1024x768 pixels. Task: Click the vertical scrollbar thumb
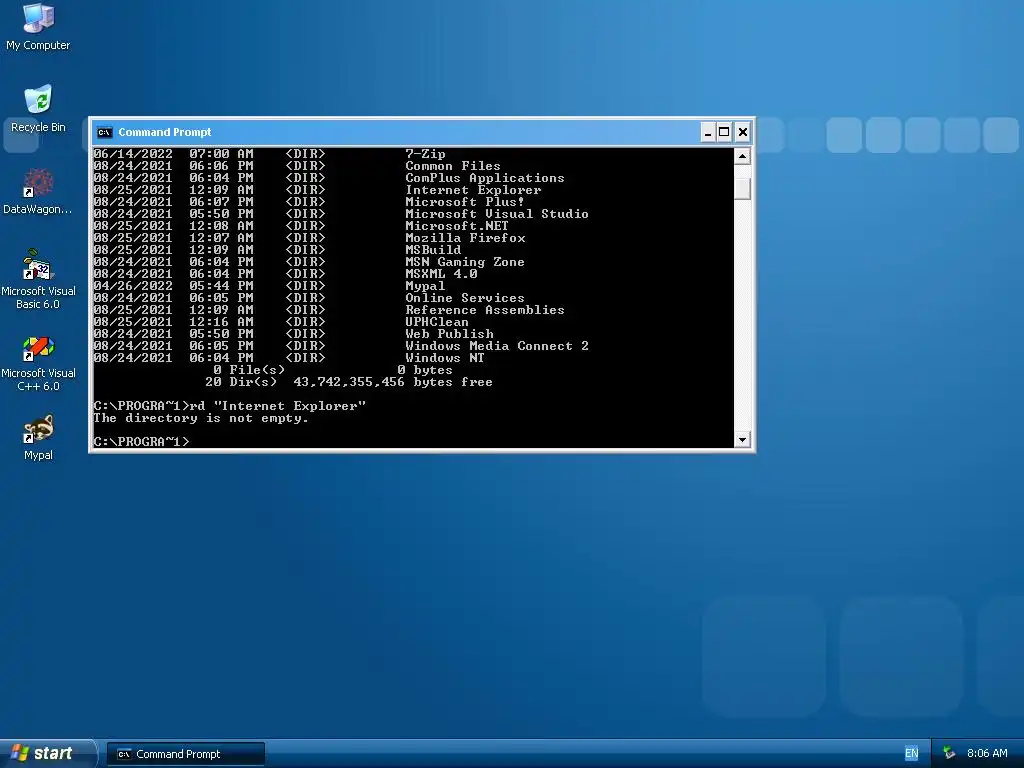click(742, 188)
